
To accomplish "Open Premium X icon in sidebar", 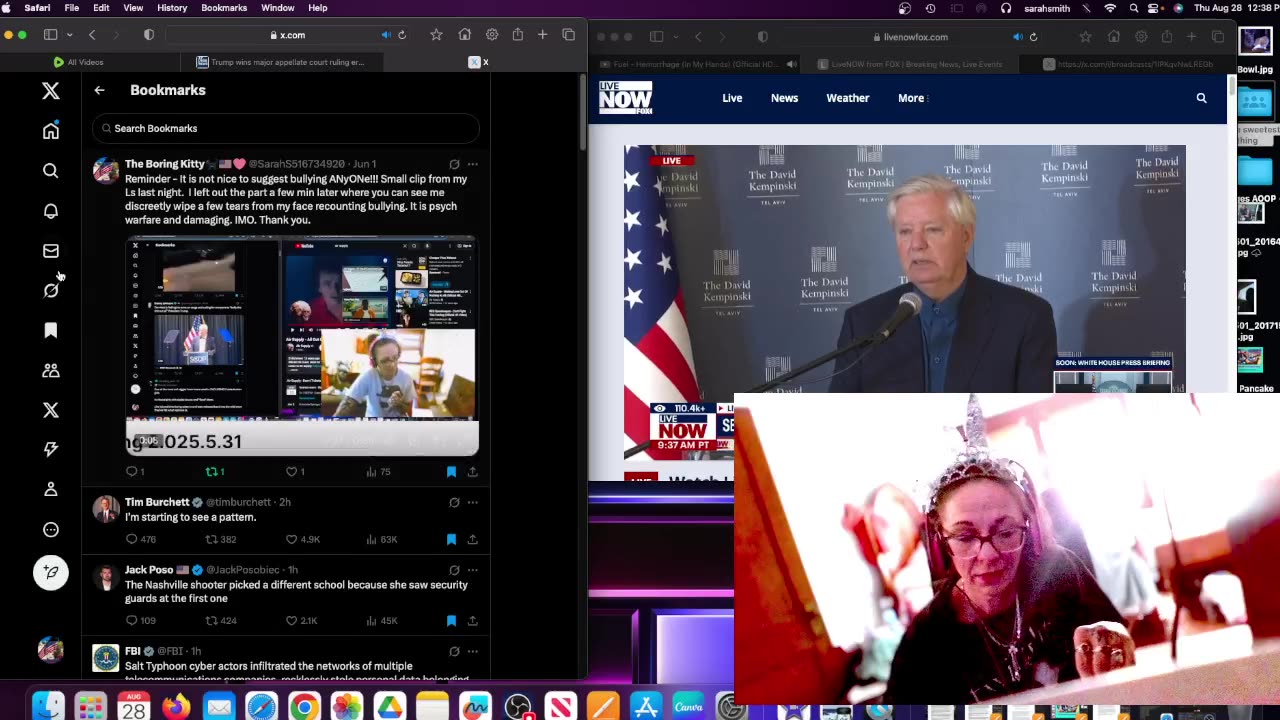I will point(51,410).
